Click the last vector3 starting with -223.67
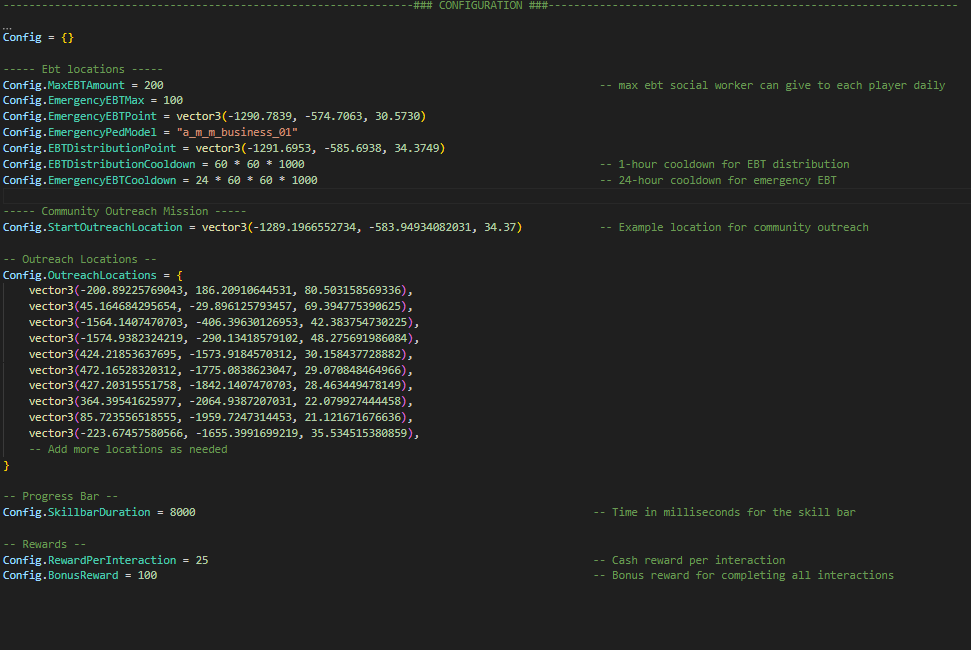The height and width of the screenshot is (650, 971). [223, 434]
